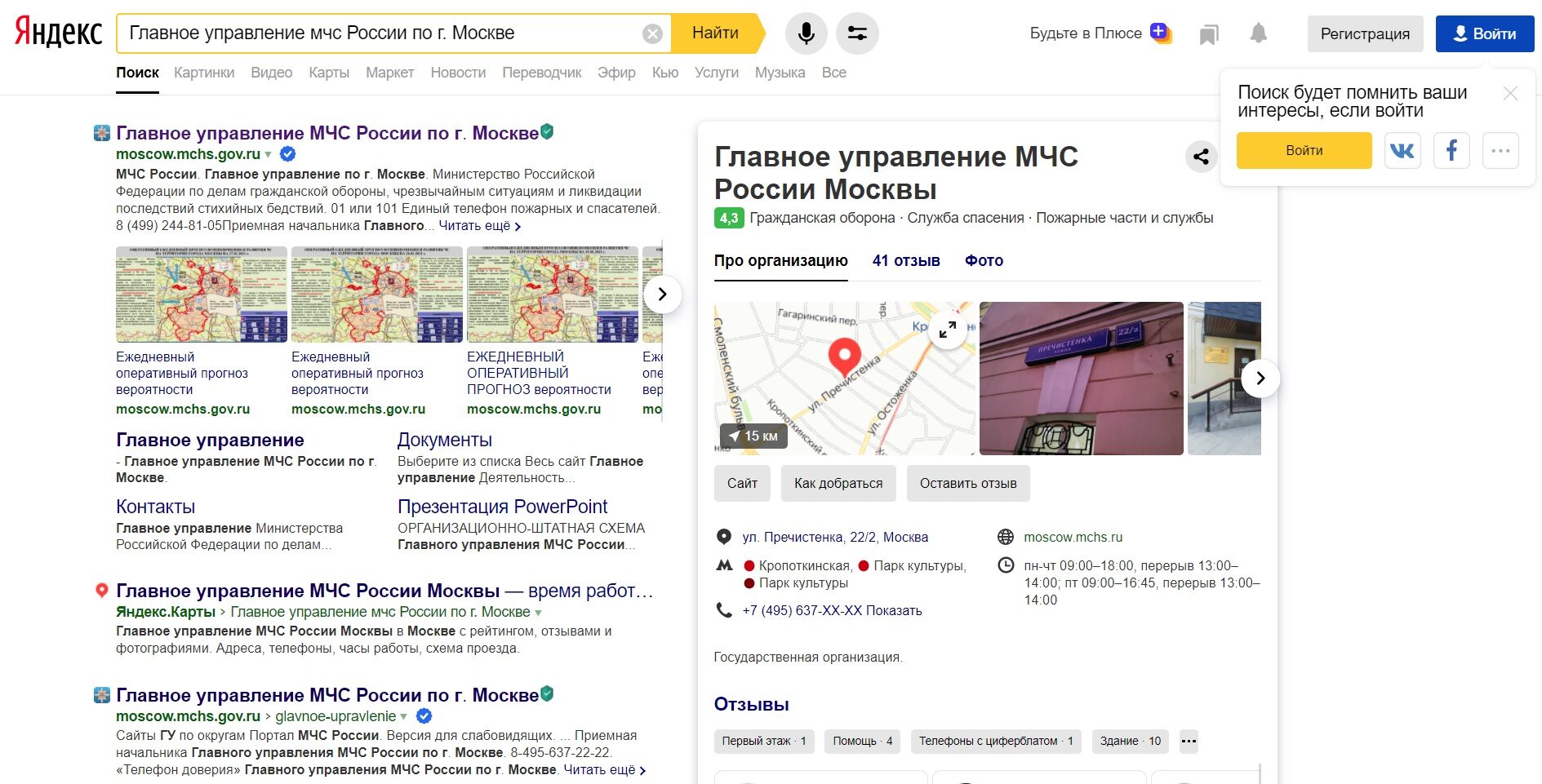Expand third result snippet Читать ещё

click(x=604, y=770)
